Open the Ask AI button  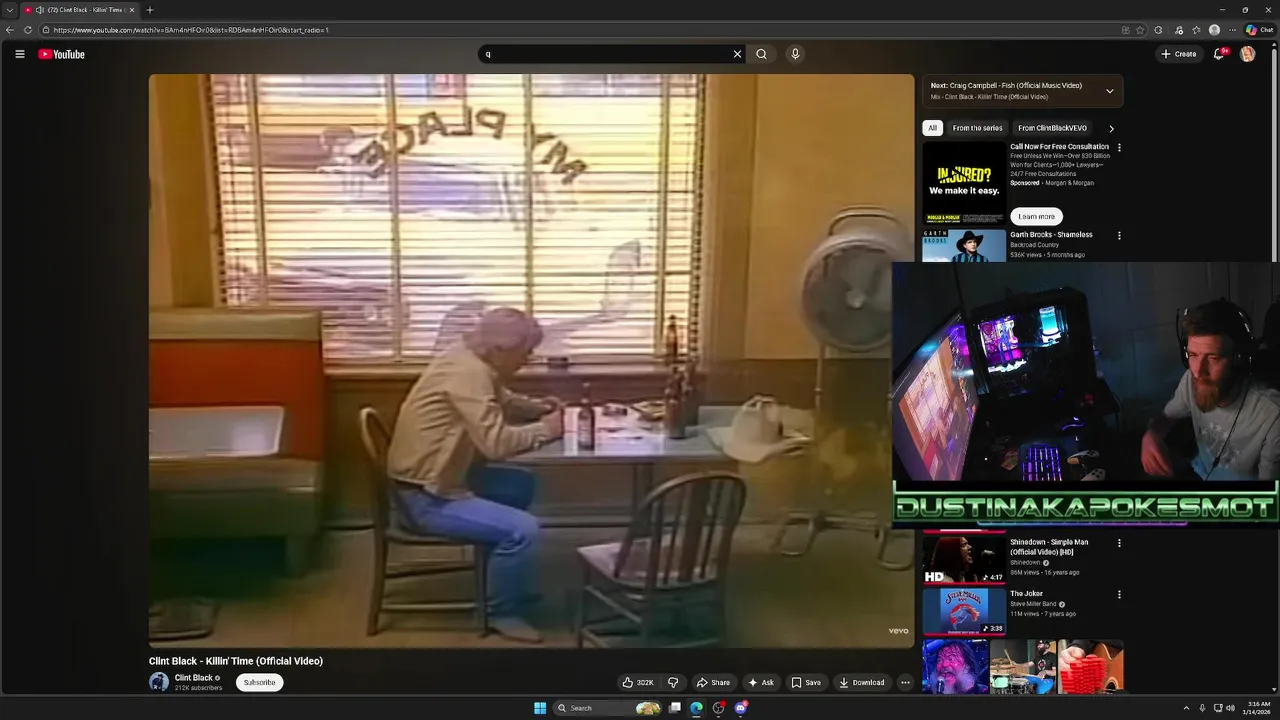coord(761,683)
